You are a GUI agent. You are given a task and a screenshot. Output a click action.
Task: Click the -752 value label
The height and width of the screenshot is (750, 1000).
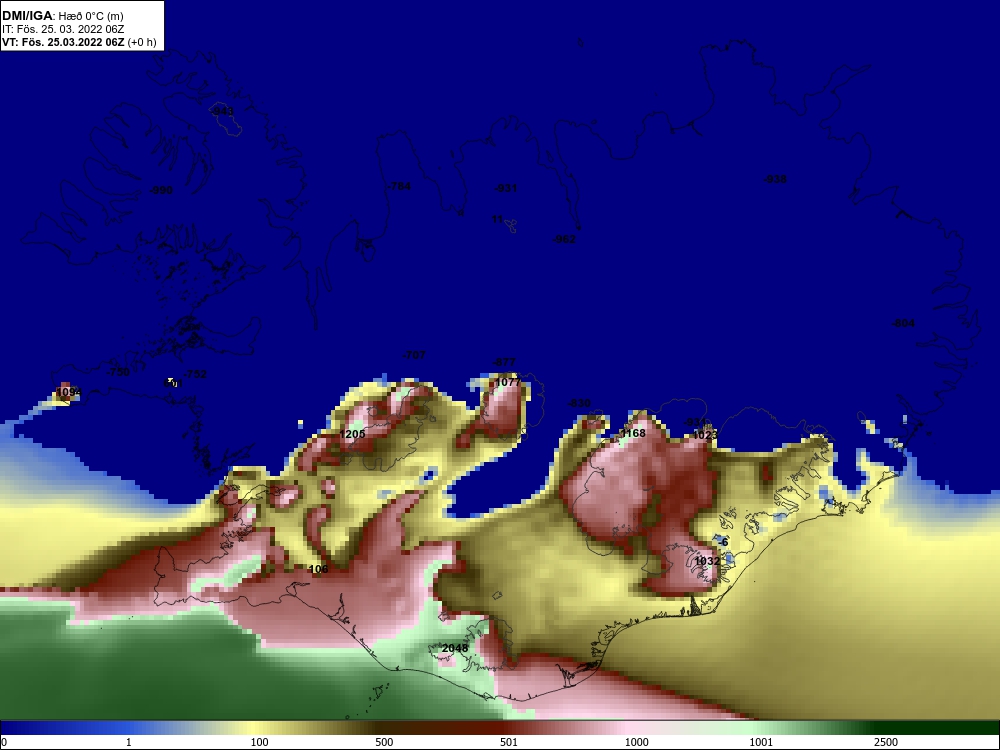(x=195, y=374)
